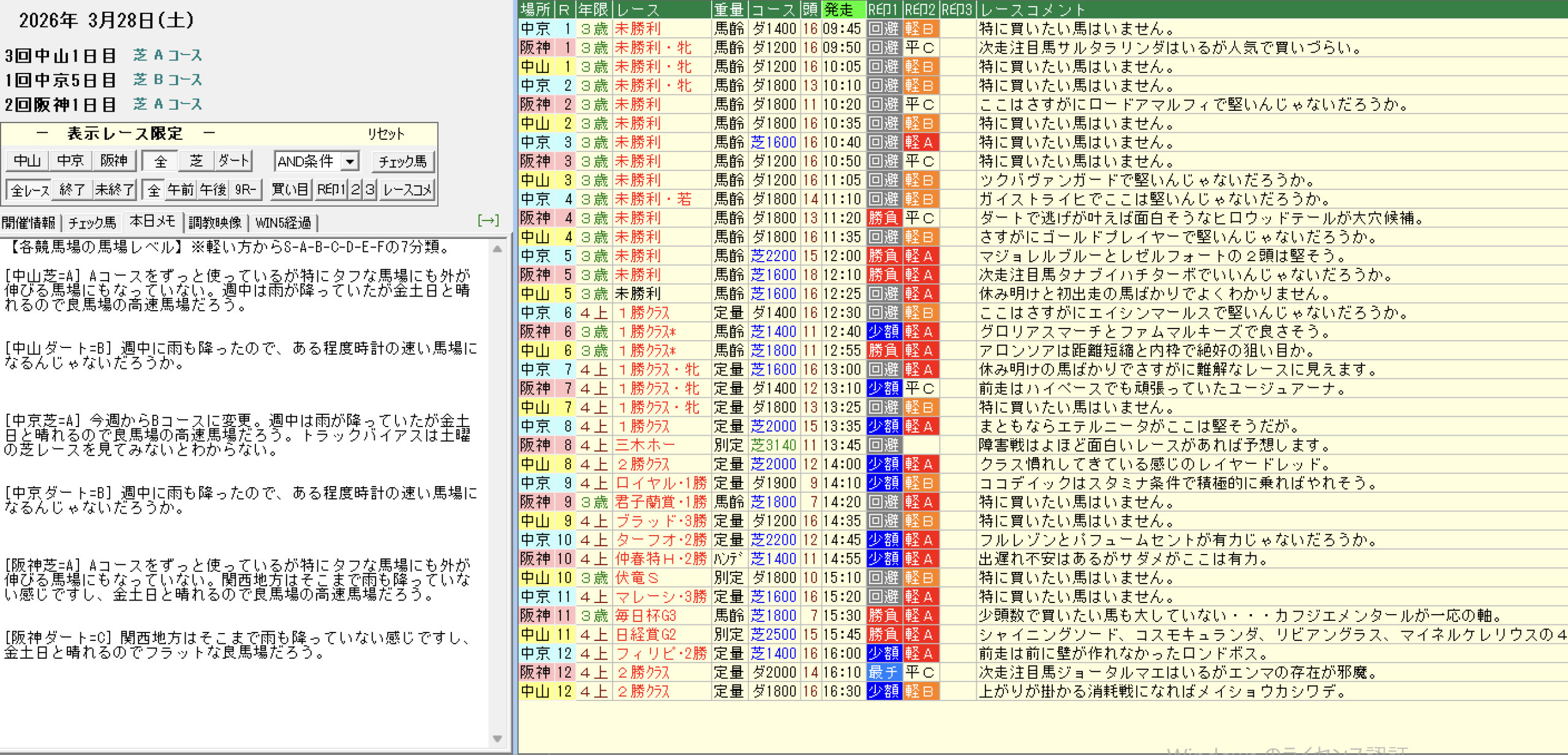Open the AND条件 dropdown arrow
The width and height of the screenshot is (1568, 755).
(x=350, y=162)
